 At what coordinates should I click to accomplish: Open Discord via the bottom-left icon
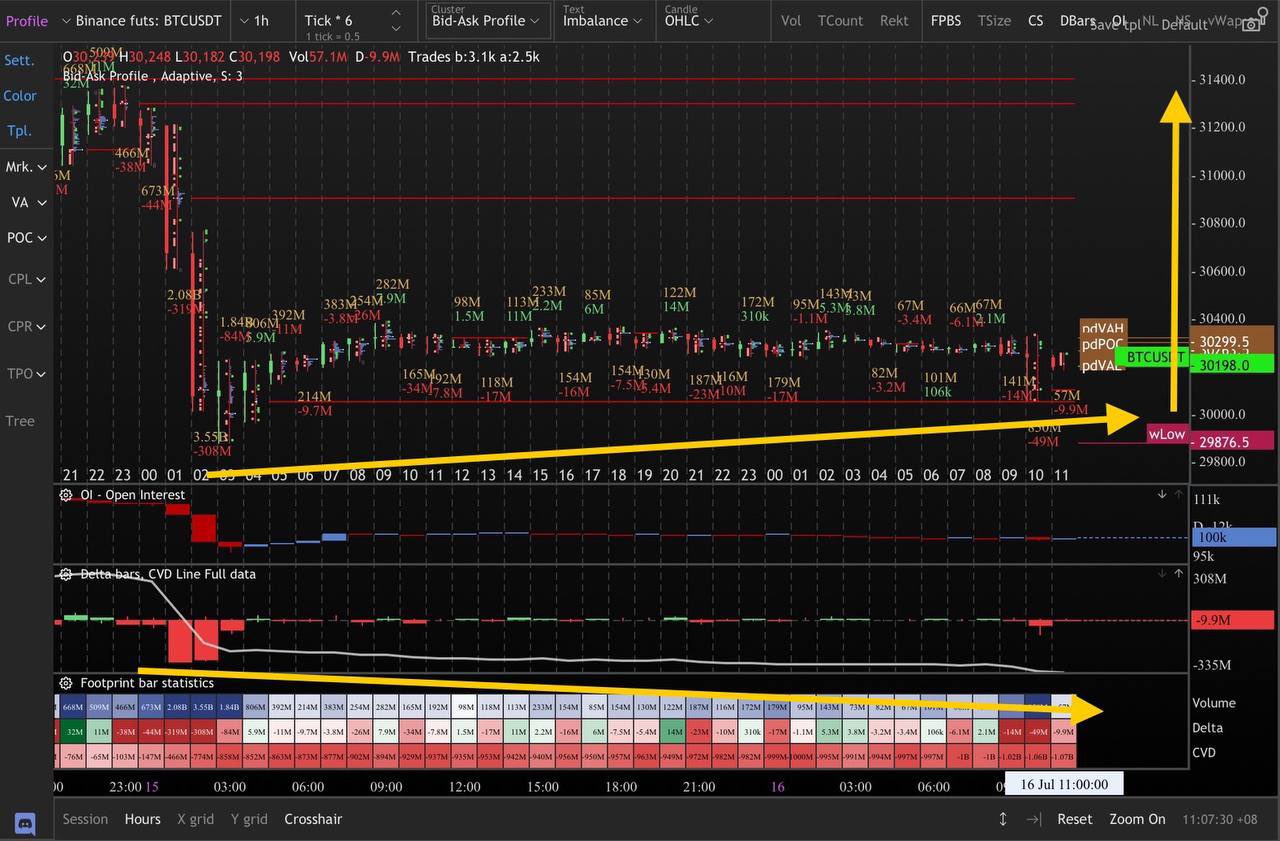[x=24, y=823]
